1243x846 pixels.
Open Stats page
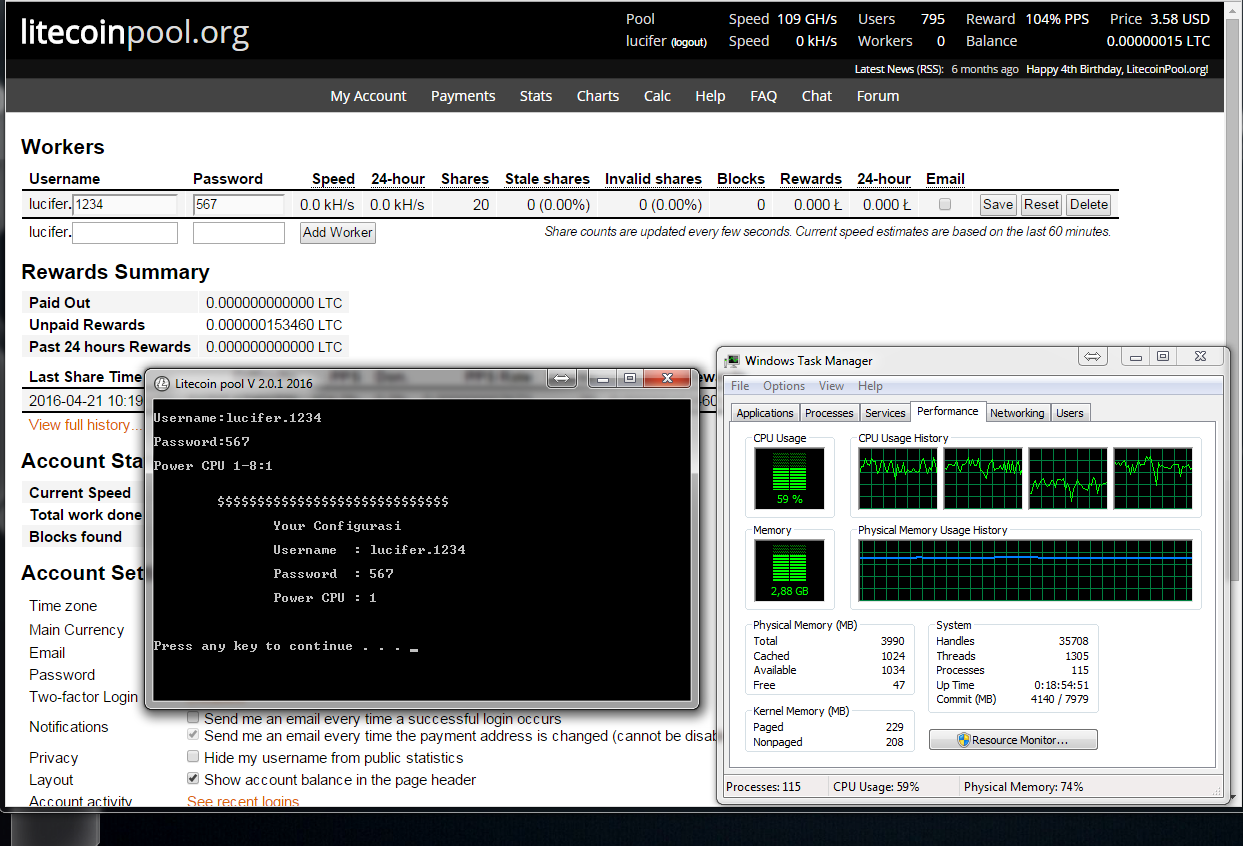click(x=536, y=96)
